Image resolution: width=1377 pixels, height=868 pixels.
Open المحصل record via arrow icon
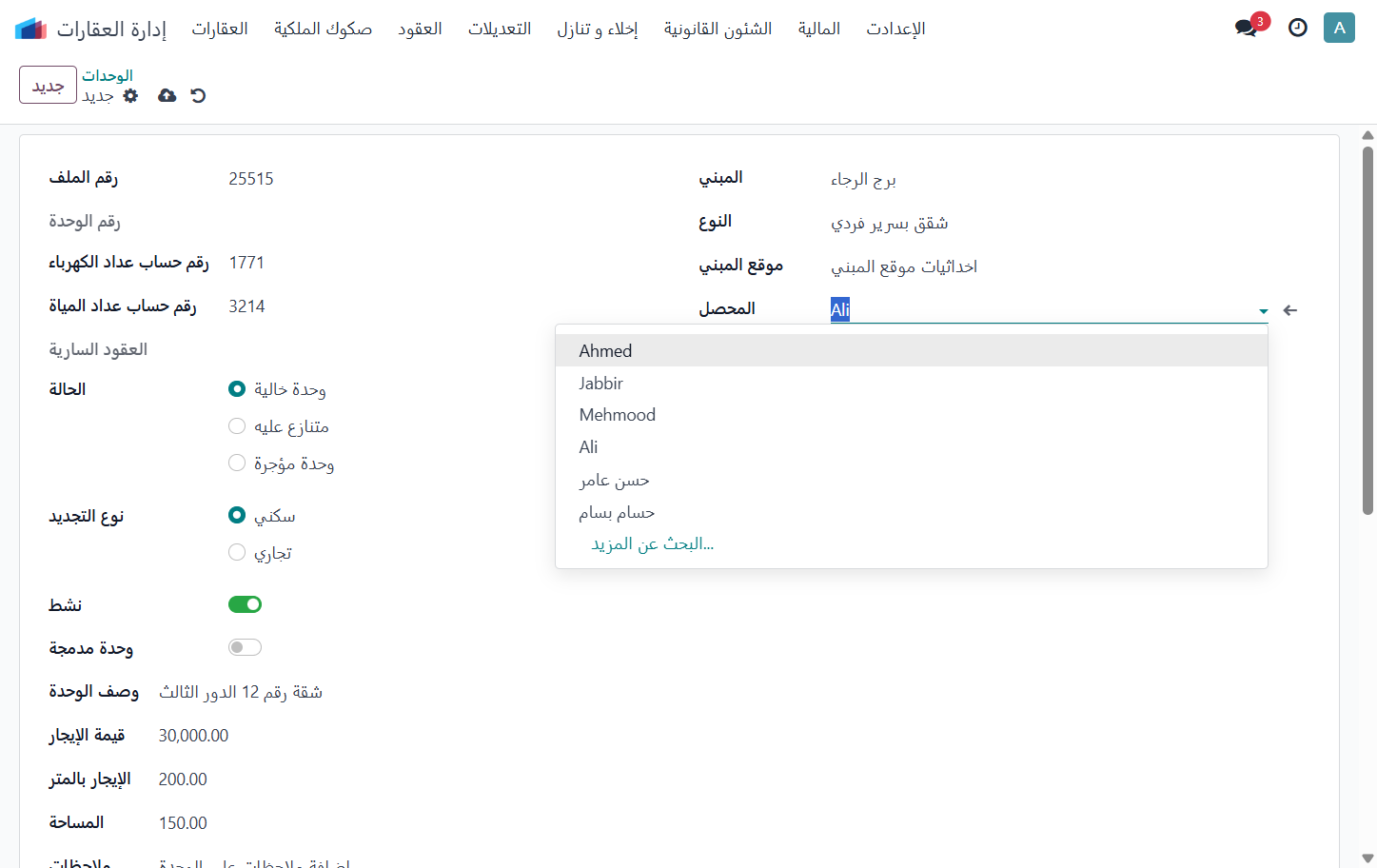1289,310
